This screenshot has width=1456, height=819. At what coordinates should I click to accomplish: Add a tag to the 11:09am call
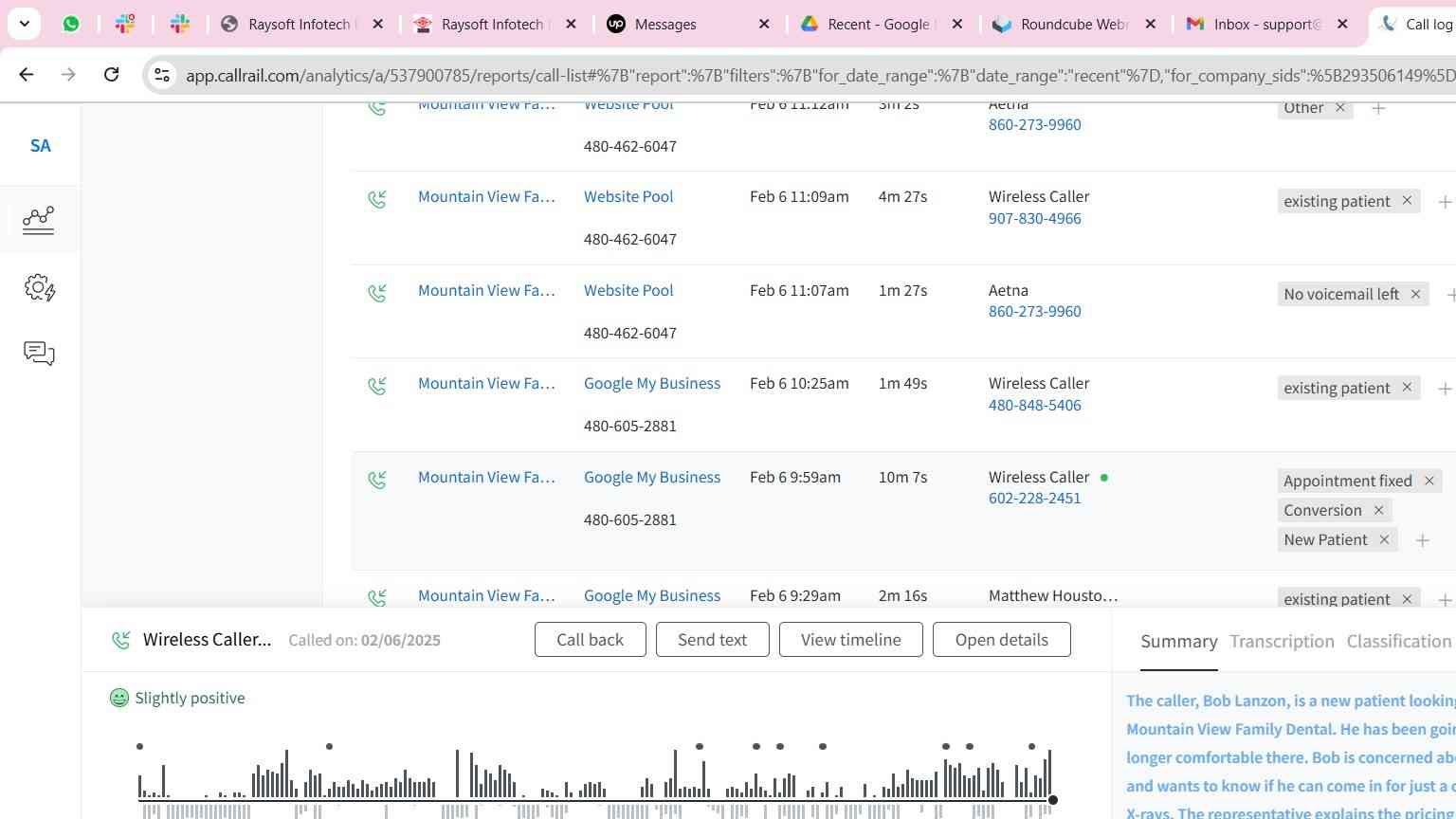pos(1445,202)
